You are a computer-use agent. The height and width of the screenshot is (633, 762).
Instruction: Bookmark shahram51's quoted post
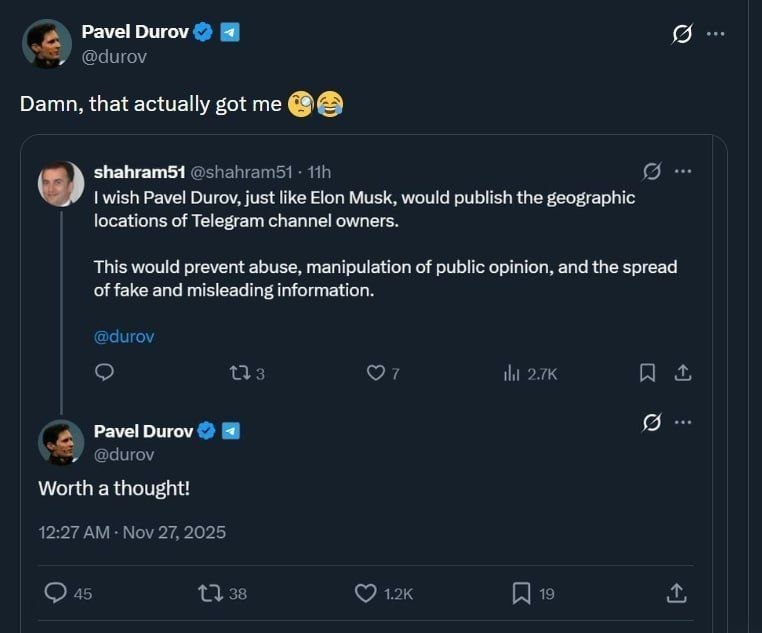coord(647,373)
